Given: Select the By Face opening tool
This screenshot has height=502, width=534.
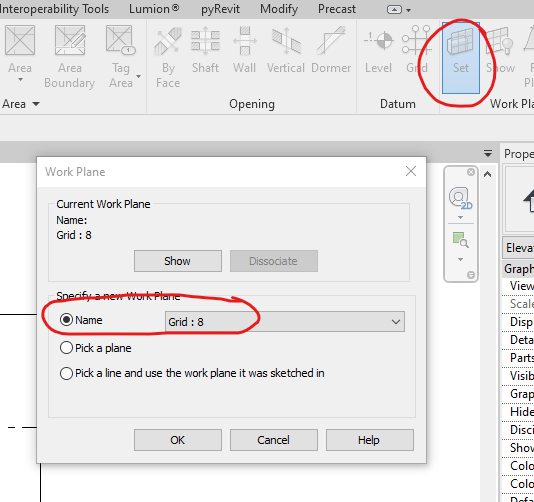Looking at the screenshot, I should tap(168, 56).
